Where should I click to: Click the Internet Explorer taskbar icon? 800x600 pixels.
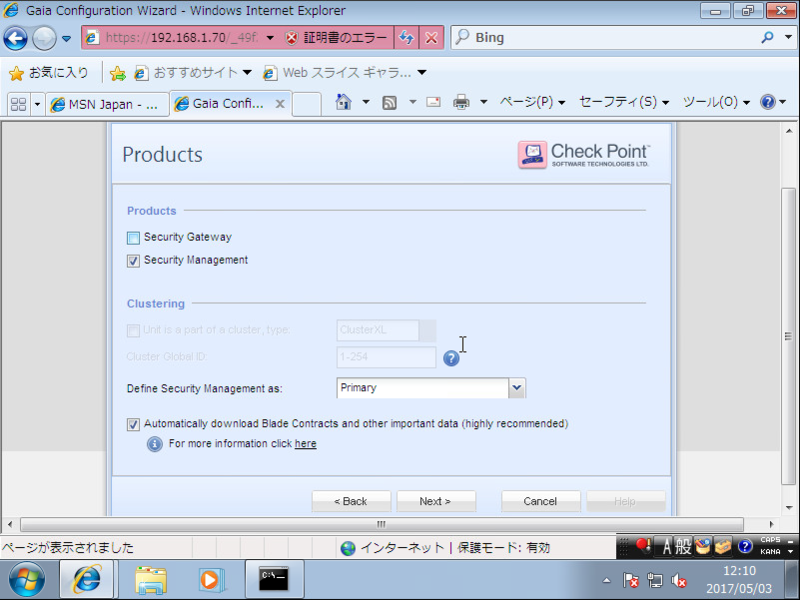(87, 580)
